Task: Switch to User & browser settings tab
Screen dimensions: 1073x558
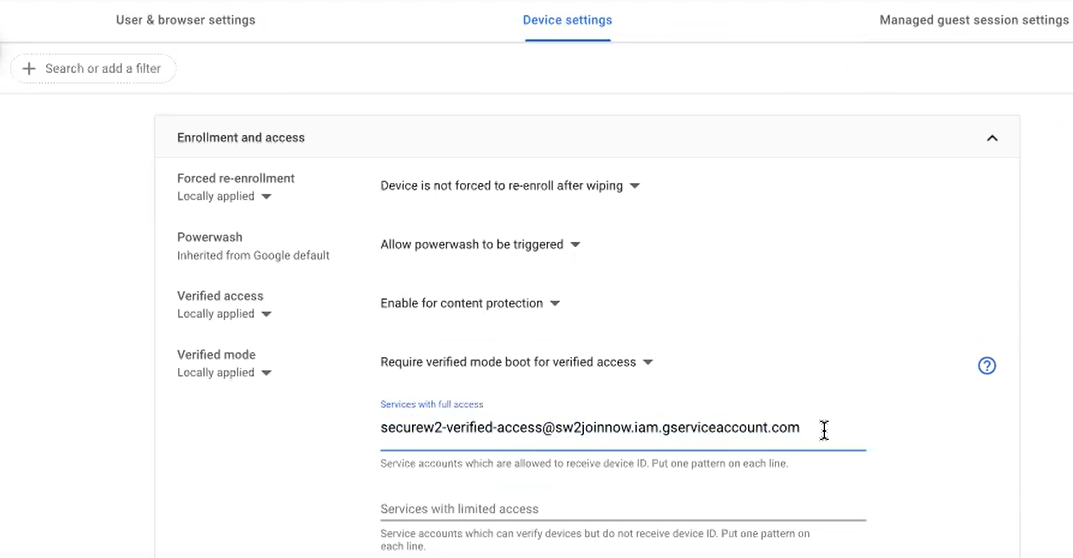Action: click(185, 20)
